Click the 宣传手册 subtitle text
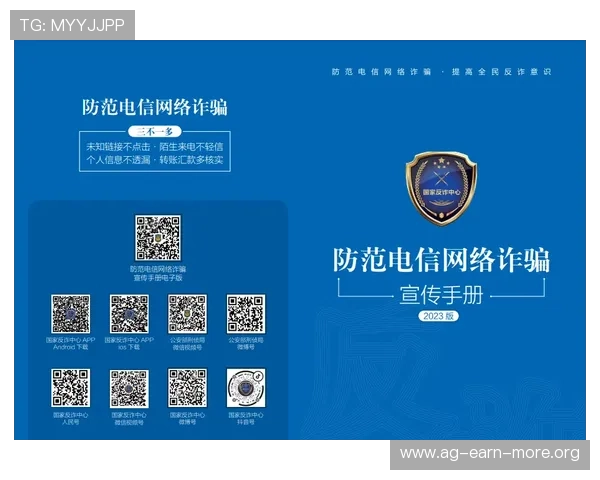Viewport: 600px width, 480px height. pos(441,295)
